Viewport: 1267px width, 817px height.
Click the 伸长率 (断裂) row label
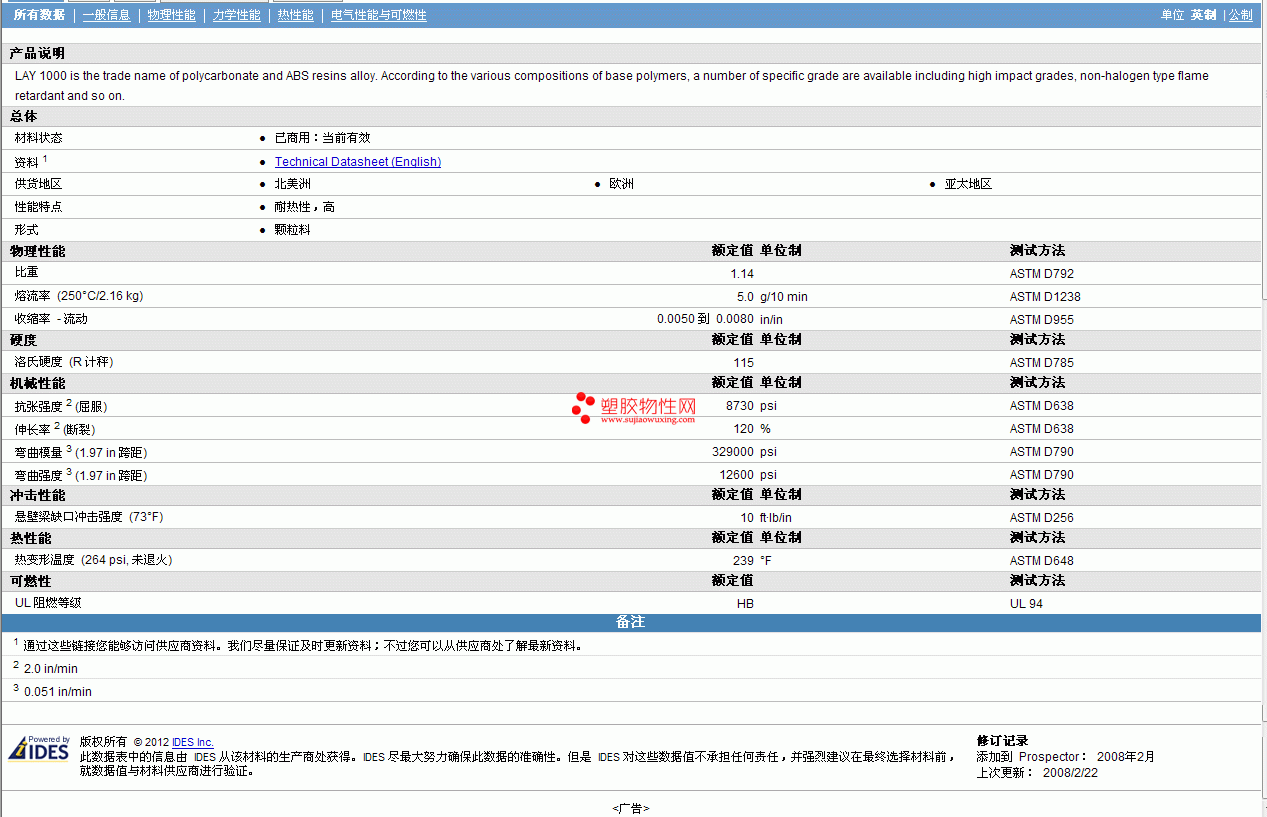click(x=55, y=428)
